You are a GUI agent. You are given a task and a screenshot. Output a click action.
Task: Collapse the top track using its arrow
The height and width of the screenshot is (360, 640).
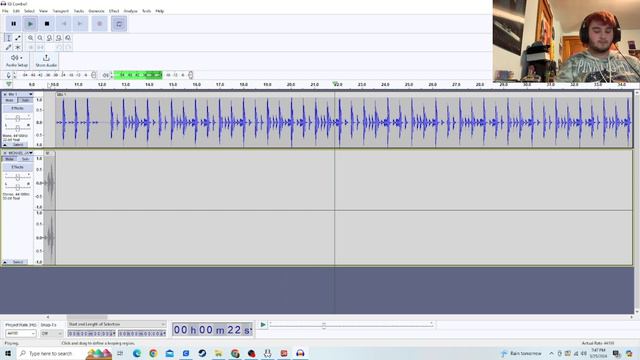click(x=5, y=145)
